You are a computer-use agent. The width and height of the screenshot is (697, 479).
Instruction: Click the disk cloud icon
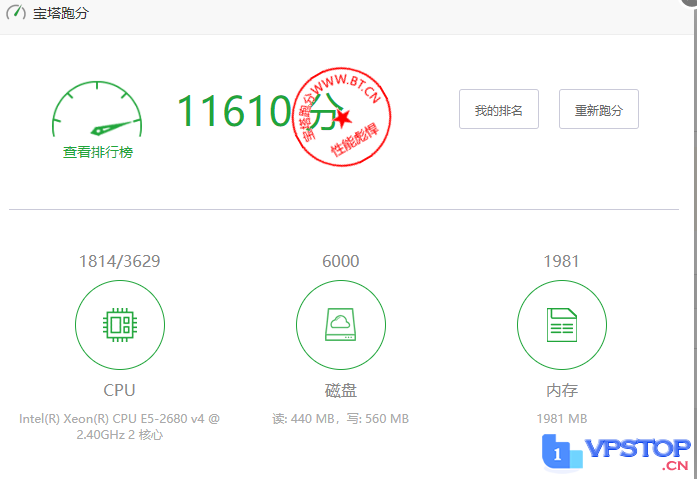tap(341, 325)
